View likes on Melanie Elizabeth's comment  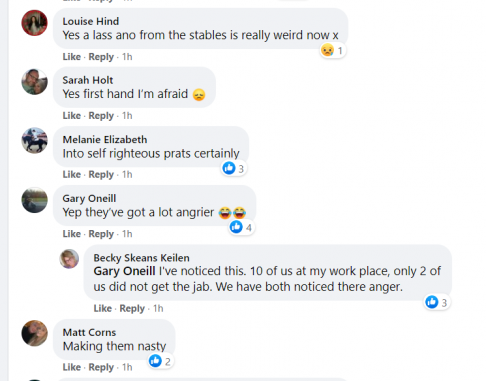[x=234, y=169]
